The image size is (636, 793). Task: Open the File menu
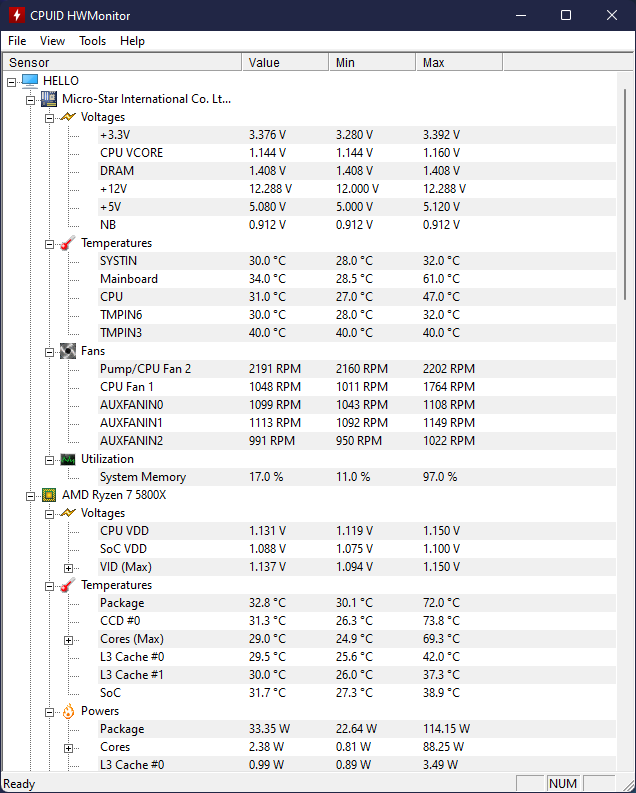[17, 41]
